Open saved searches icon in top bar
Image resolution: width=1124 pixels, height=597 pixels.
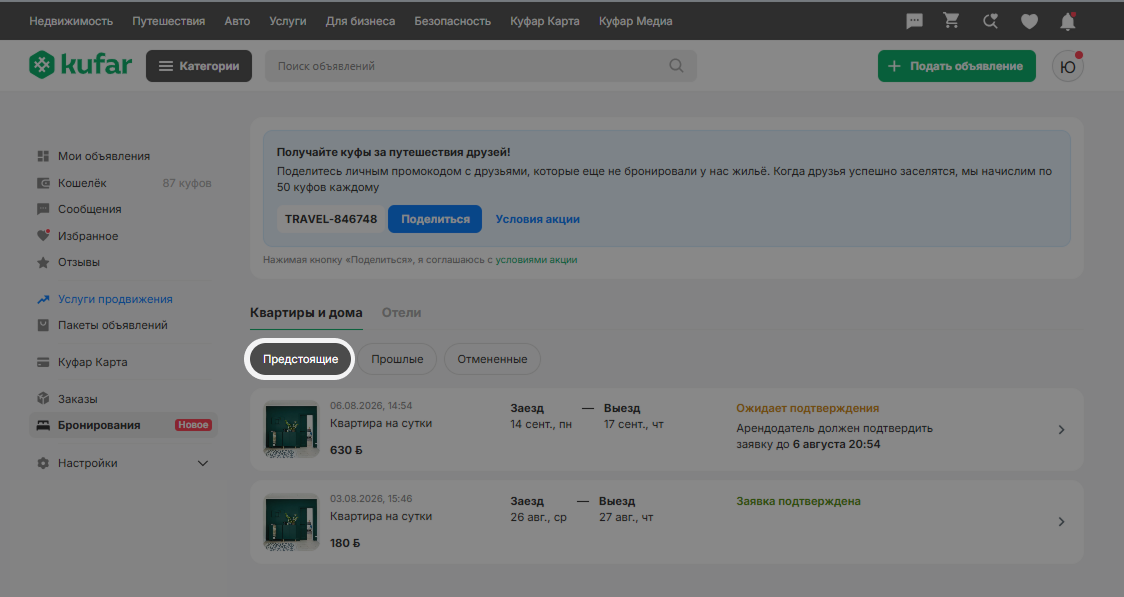click(x=990, y=22)
